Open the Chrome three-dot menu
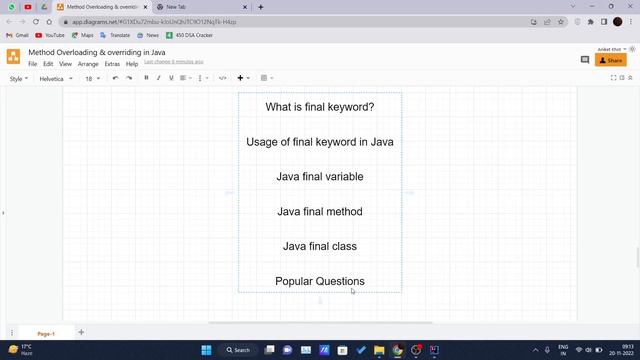Screen dimensions: 640x360 (x=631, y=22)
